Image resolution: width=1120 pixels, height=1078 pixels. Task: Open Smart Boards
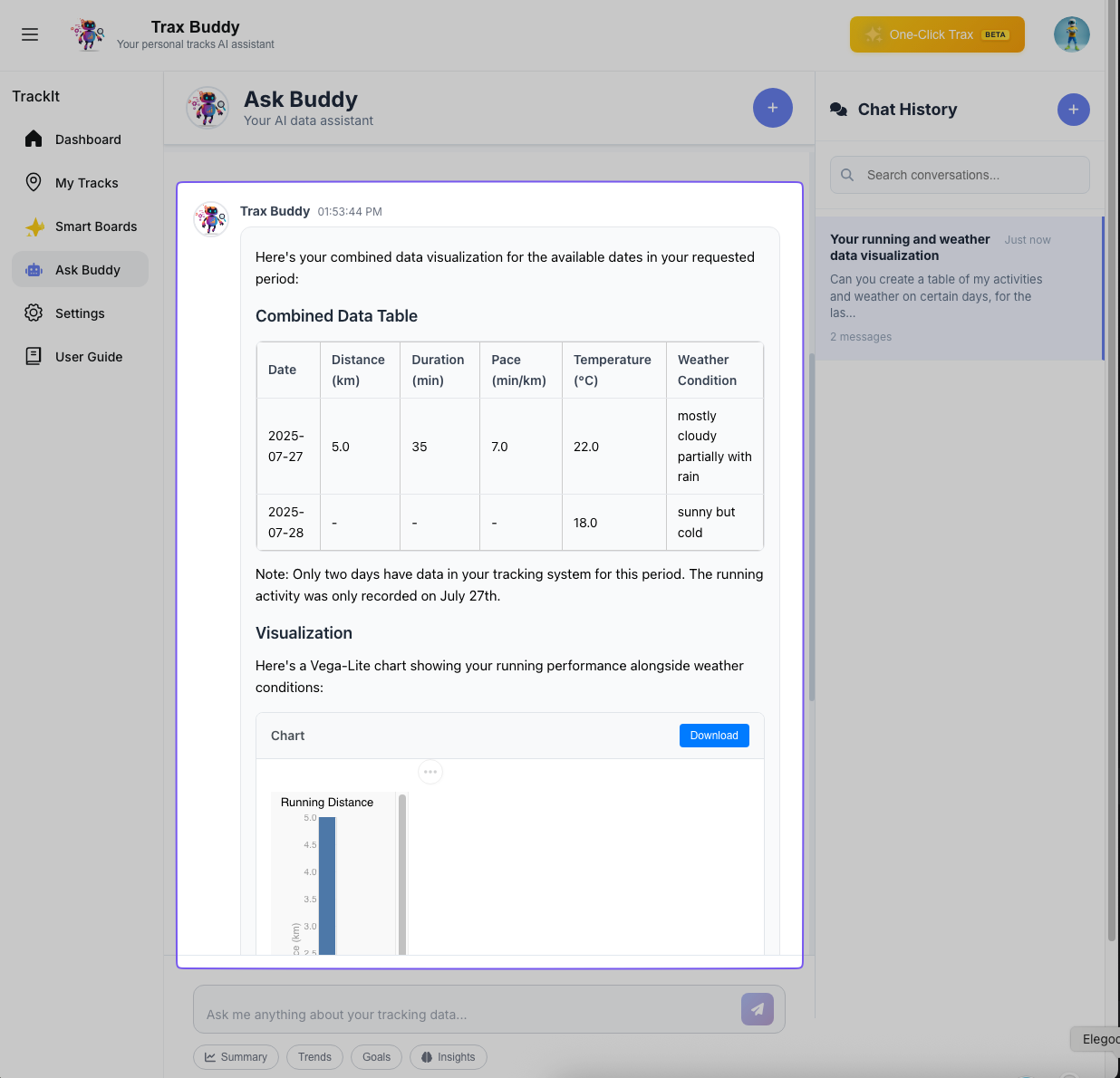80,226
